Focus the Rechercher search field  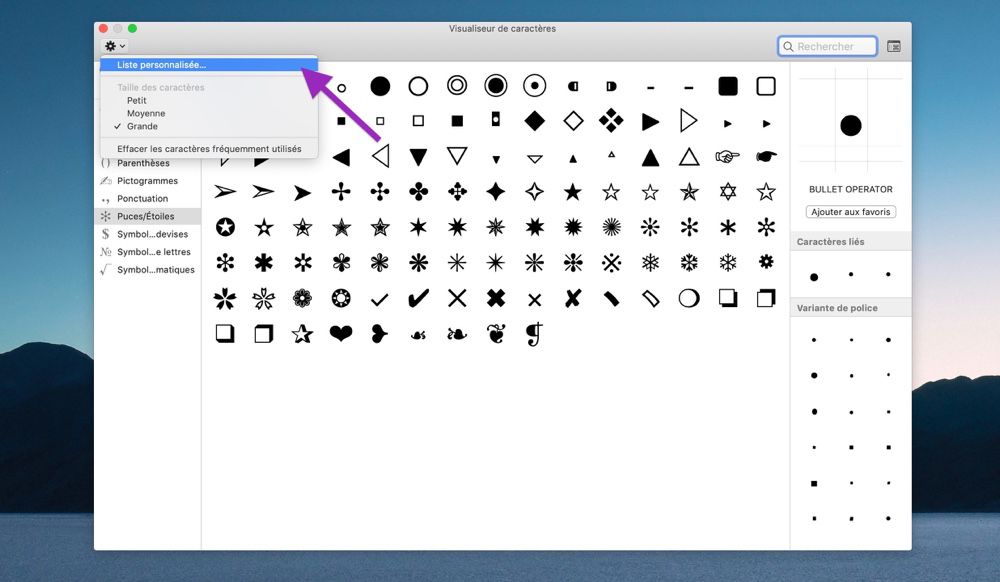click(x=827, y=47)
